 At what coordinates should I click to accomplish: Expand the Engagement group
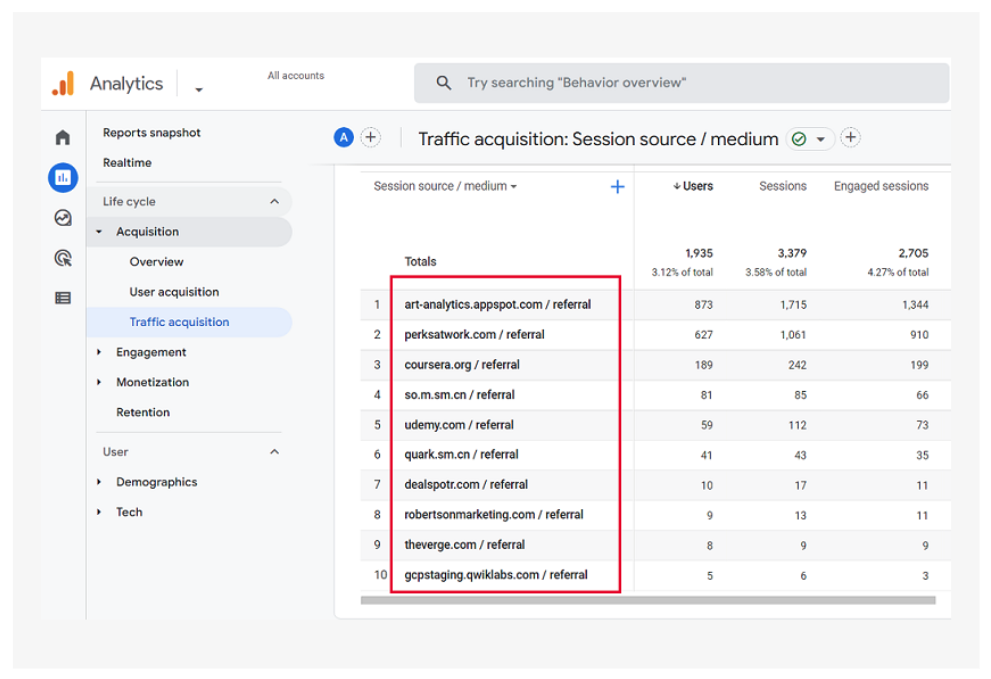(x=99, y=352)
